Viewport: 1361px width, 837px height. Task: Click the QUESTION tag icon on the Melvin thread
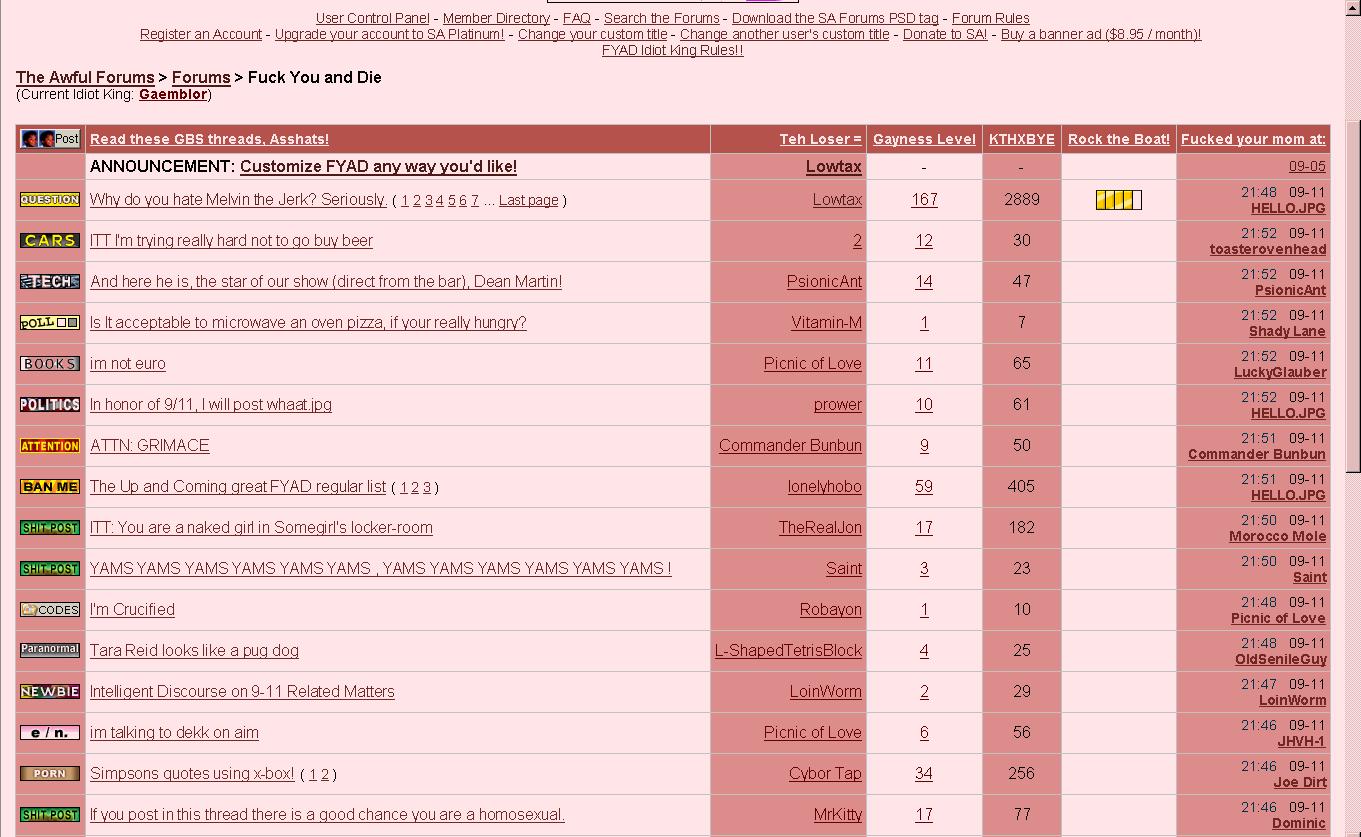(50, 200)
